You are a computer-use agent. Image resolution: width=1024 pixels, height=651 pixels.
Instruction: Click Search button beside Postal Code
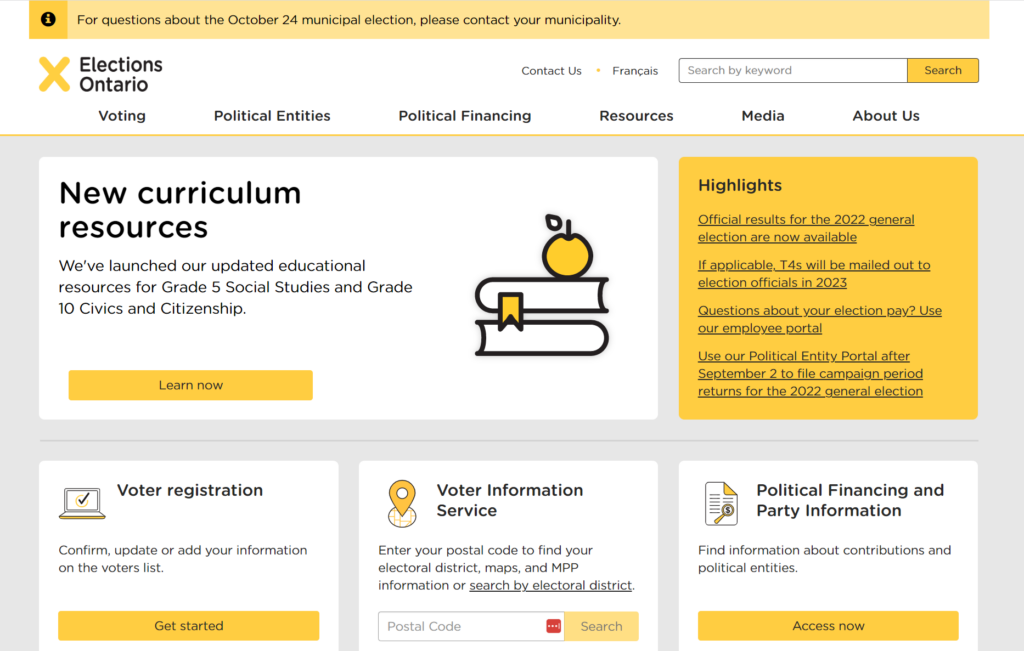tap(601, 626)
